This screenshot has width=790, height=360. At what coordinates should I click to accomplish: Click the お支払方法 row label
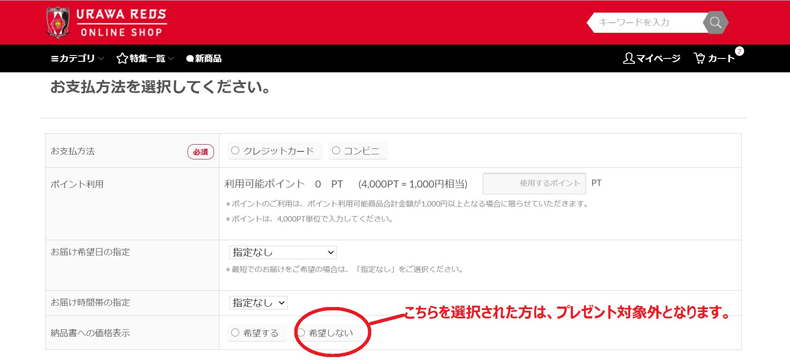pyautogui.click(x=73, y=151)
